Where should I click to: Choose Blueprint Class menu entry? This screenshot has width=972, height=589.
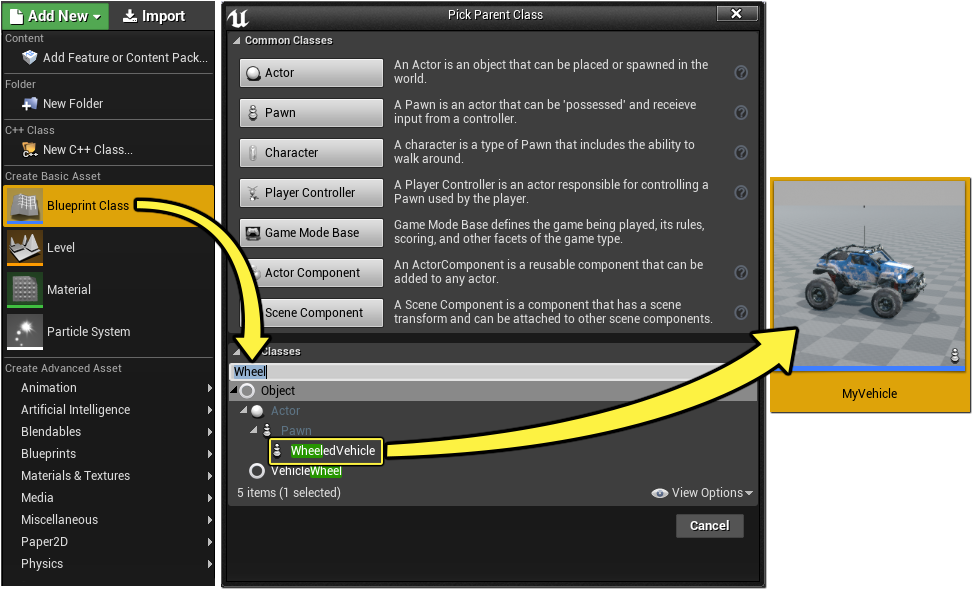tap(108, 206)
